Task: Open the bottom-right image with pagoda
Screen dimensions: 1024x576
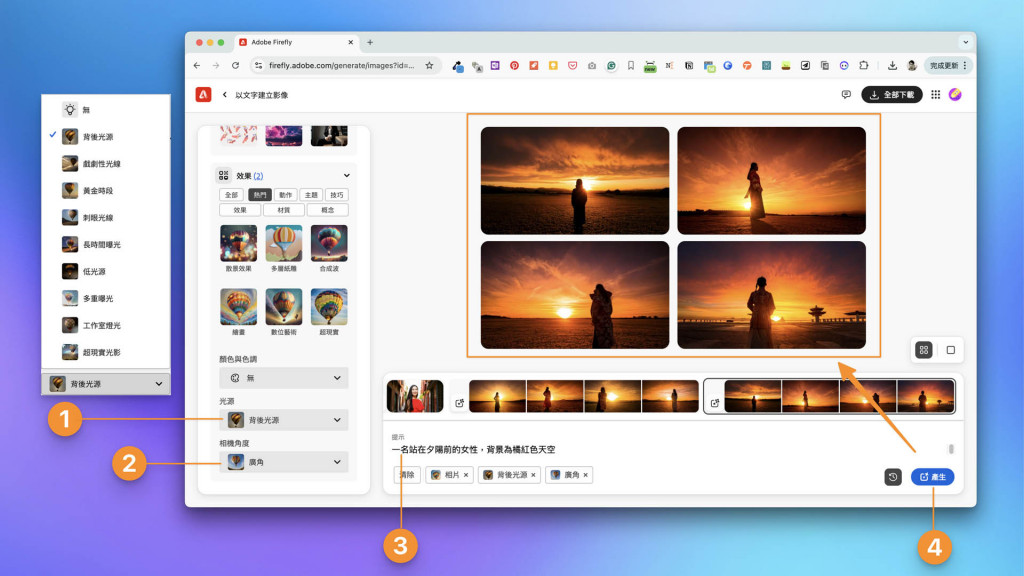Action: click(x=771, y=295)
